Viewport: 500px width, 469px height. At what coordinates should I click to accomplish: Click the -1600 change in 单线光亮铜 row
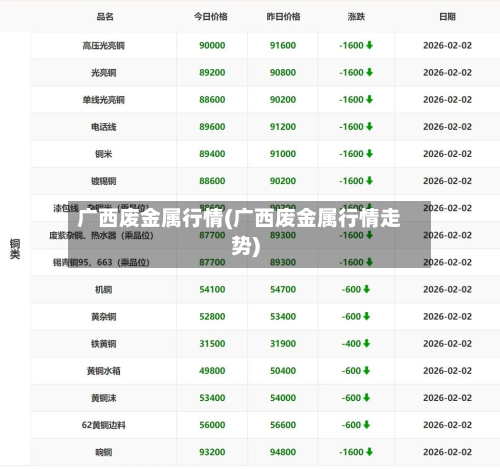[351, 100]
